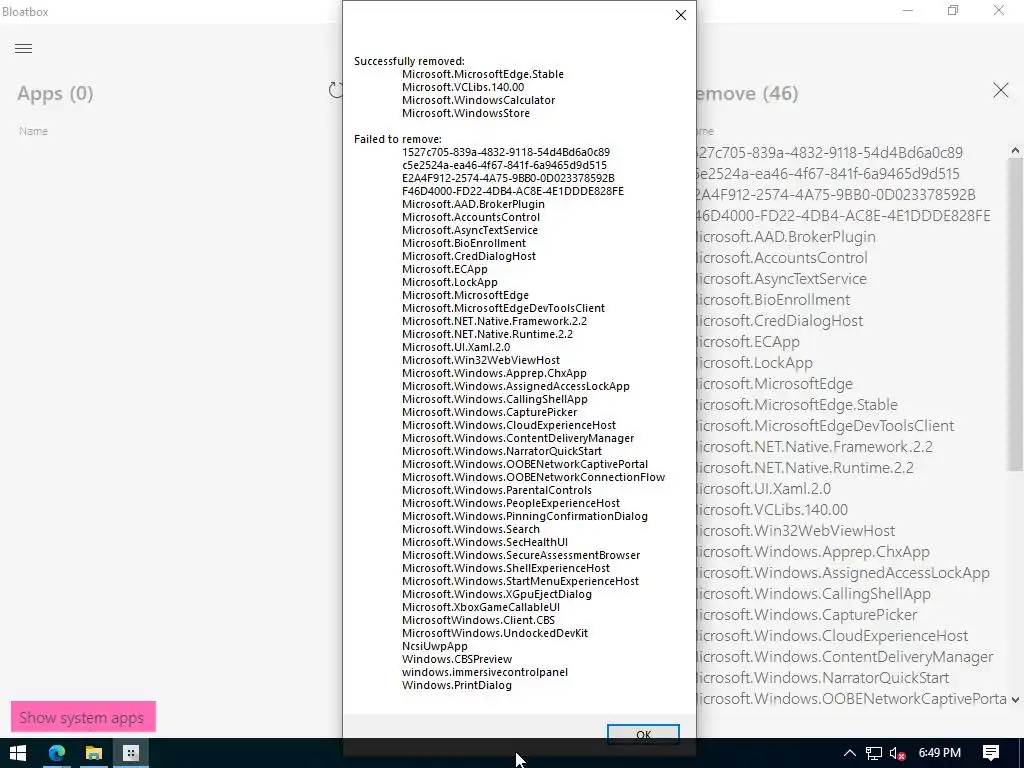
Task: Close the Bloatbox main window
Action: [x=999, y=11]
